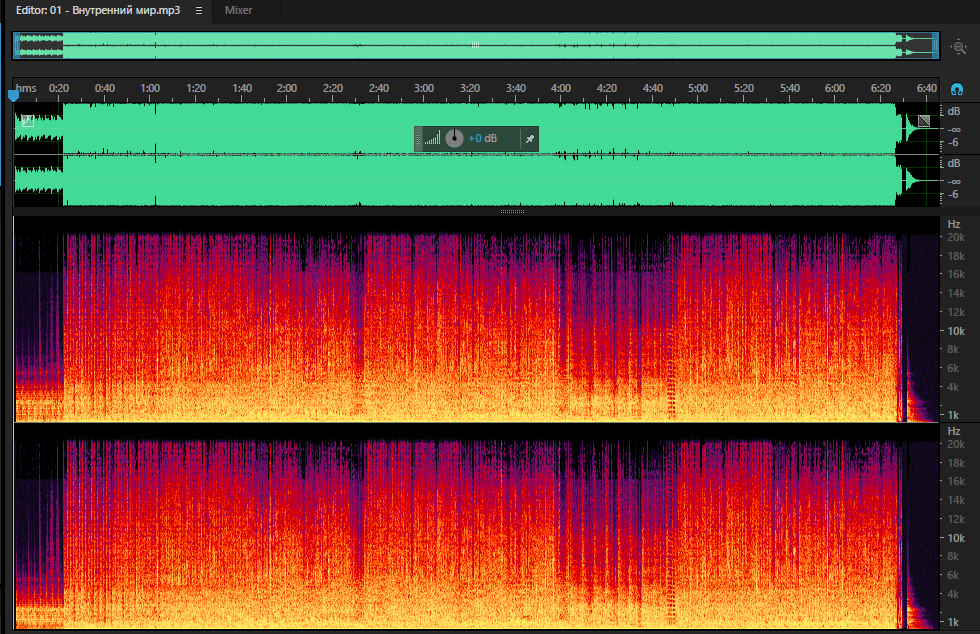Toggle the HUD pin icon

tap(529, 139)
